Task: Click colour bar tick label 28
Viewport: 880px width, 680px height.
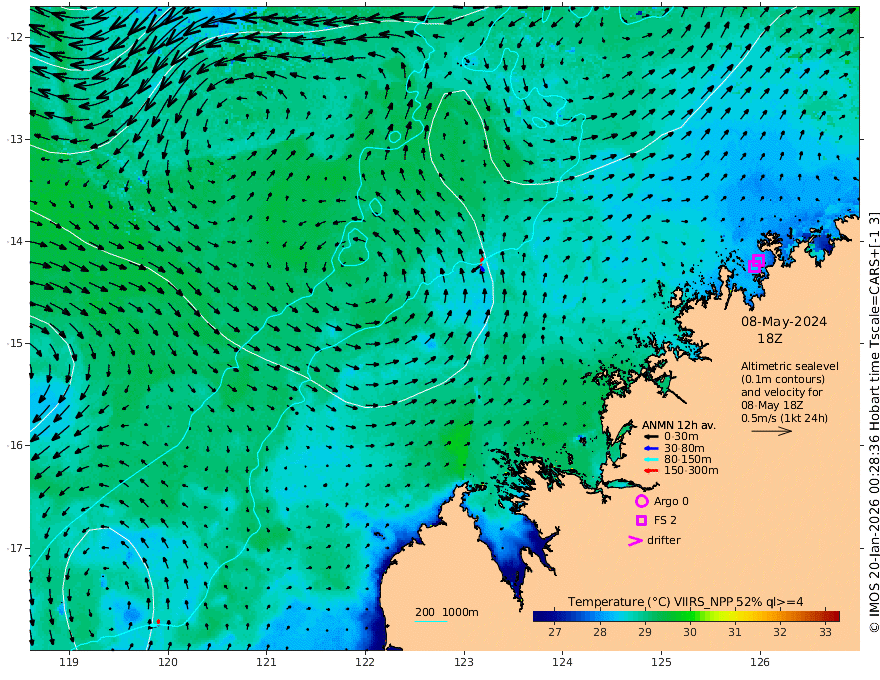Action: 600,632
